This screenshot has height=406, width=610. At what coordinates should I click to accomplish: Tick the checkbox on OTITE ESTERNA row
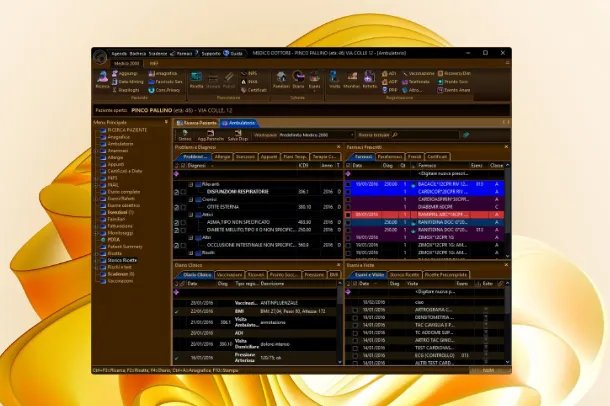(184, 207)
